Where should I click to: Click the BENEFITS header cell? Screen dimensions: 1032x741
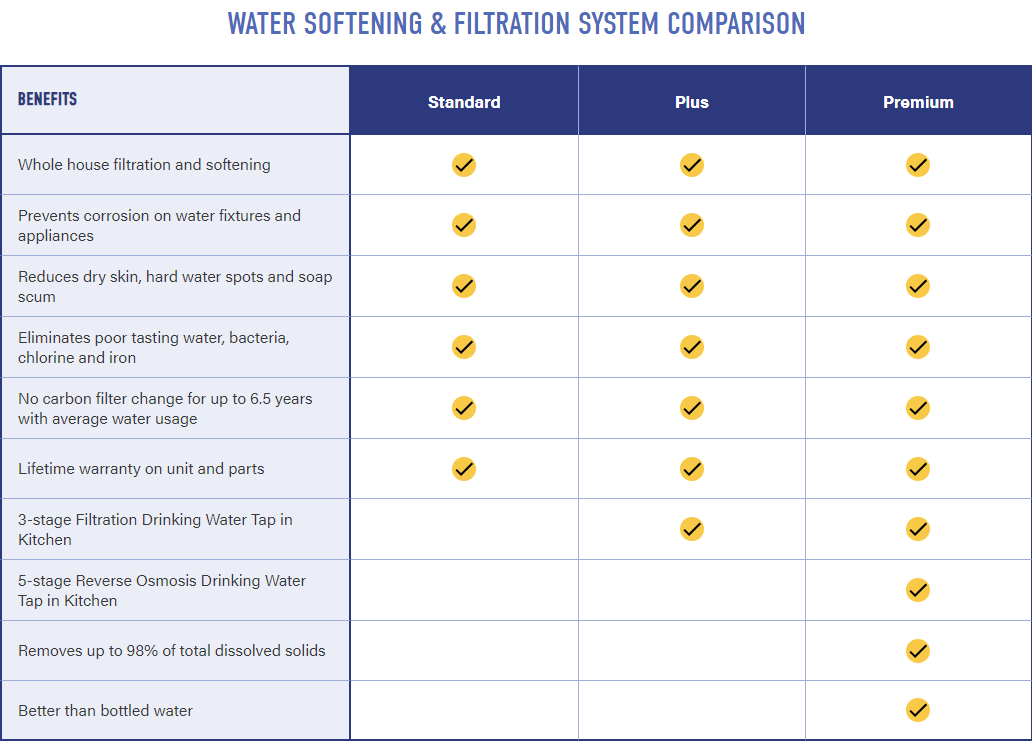click(175, 100)
